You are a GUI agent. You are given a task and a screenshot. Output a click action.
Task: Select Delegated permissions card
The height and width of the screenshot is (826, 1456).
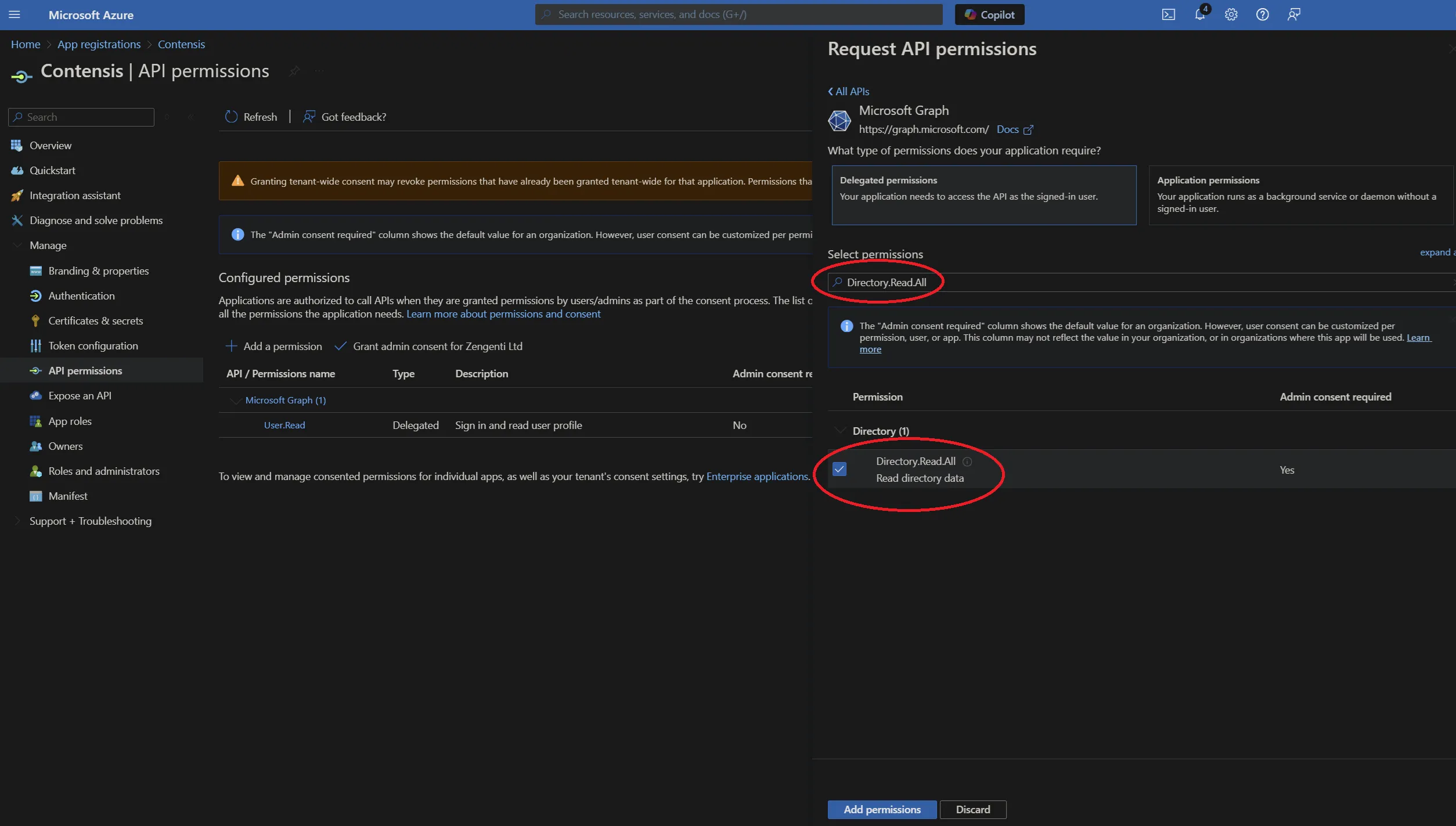click(984, 195)
